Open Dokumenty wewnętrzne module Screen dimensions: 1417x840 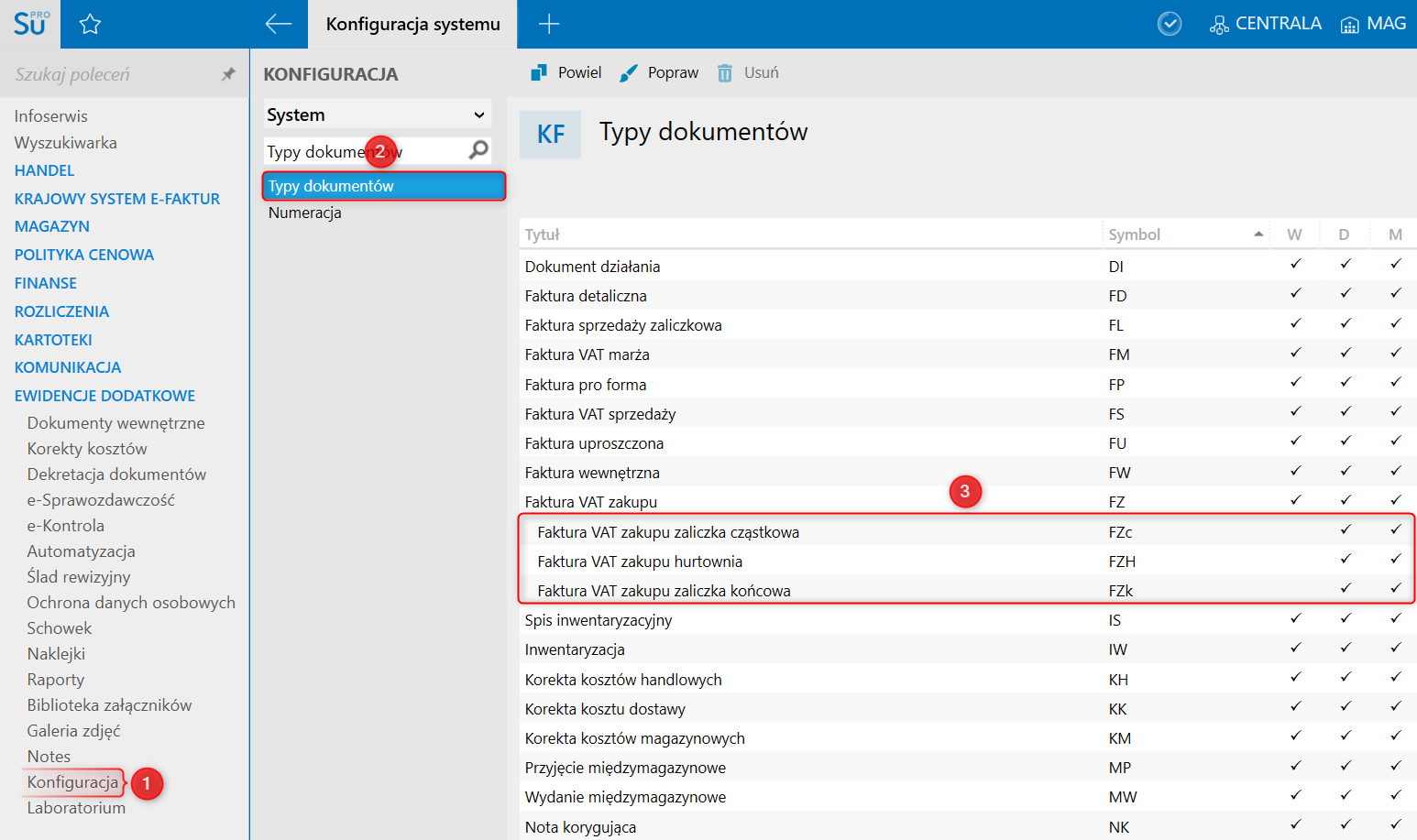pos(116,423)
